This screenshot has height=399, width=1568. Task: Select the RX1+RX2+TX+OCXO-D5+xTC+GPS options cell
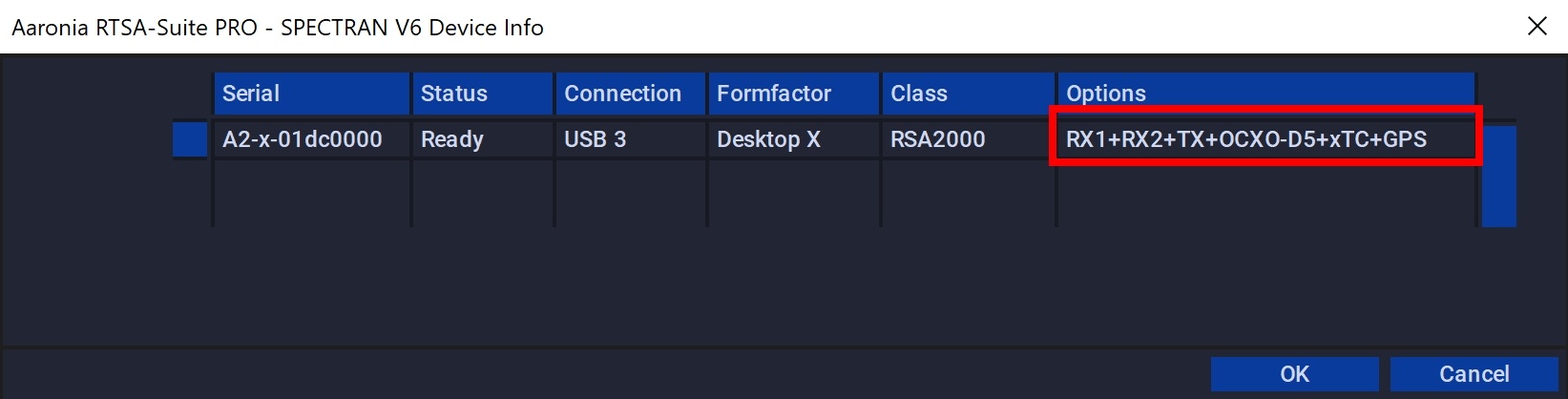coord(1265,139)
